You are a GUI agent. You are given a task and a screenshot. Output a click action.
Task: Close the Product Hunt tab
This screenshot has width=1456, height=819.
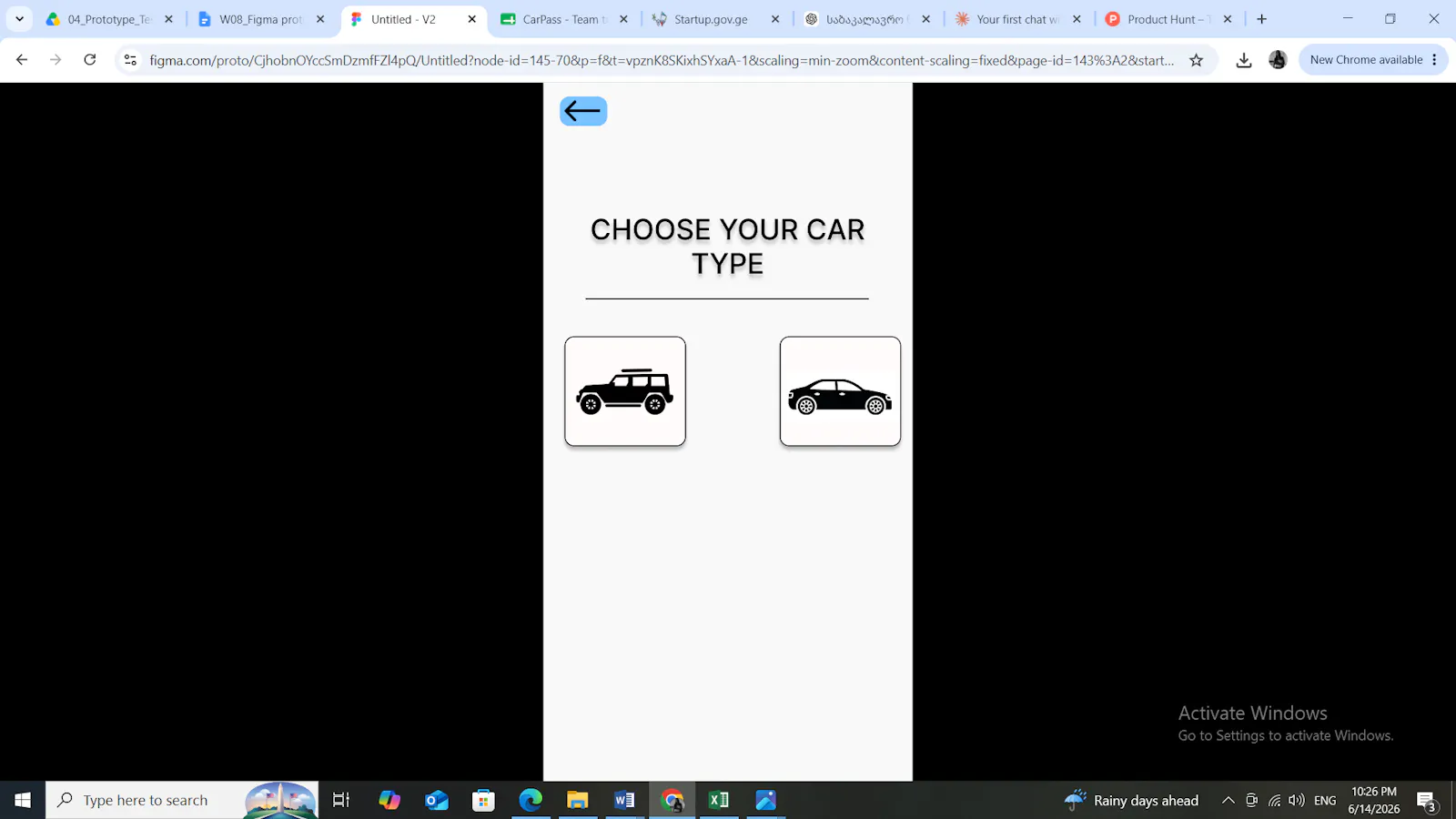point(1228,19)
